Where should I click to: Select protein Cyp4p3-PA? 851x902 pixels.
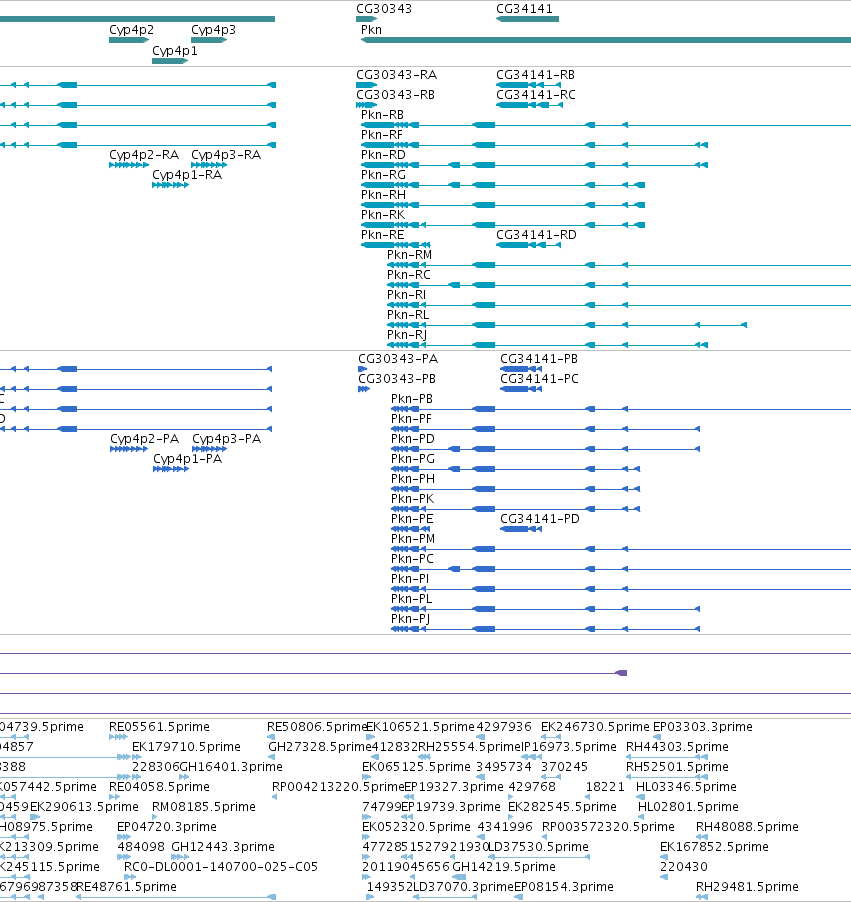[226, 439]
